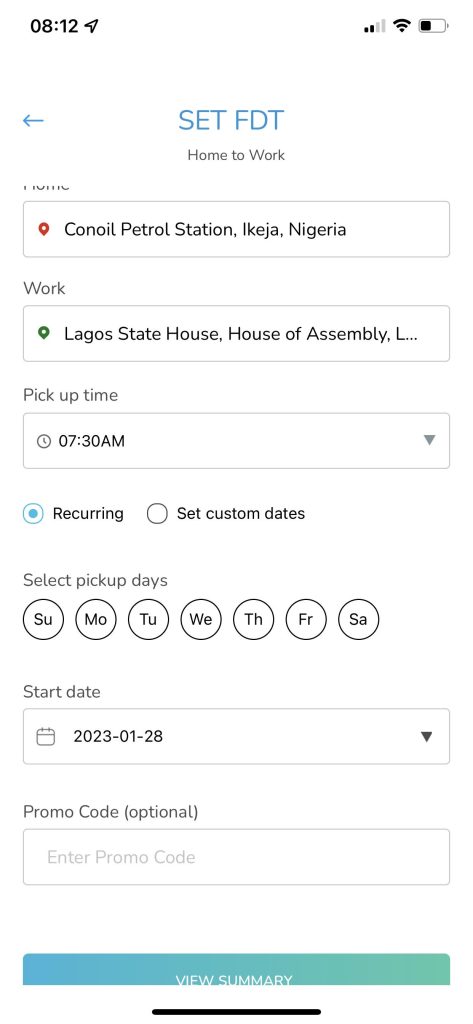Toggle Monday pickup day
Viewport: 473px width, 1024px height.
96,619
